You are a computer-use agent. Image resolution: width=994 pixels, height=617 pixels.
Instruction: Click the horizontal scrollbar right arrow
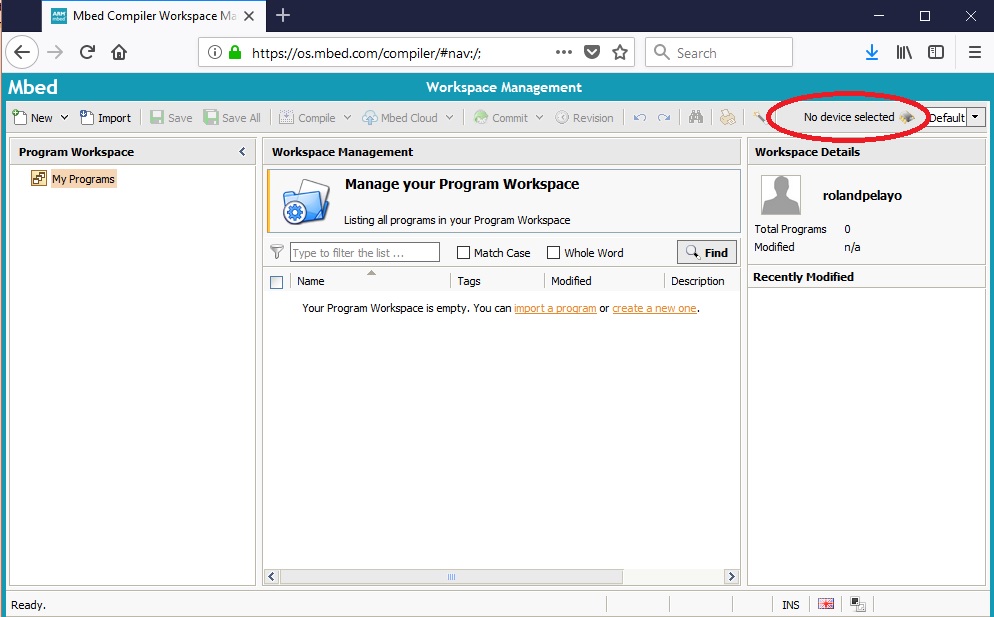click(x=732, y=576)
